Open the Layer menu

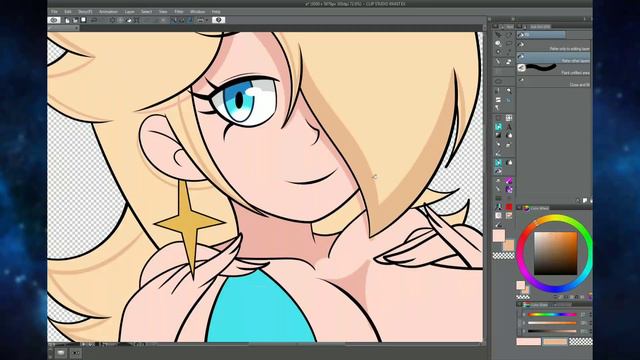tap(129, 12)
